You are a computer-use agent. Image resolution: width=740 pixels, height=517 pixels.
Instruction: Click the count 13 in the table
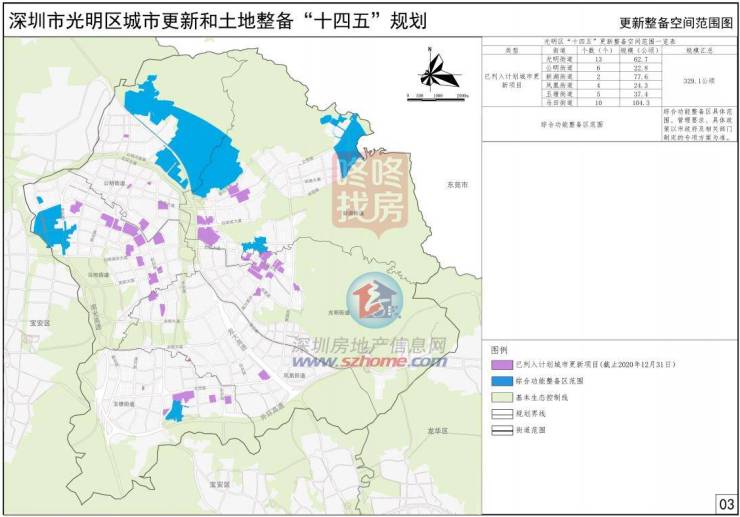pyautogui.click(x=598, y=59)
